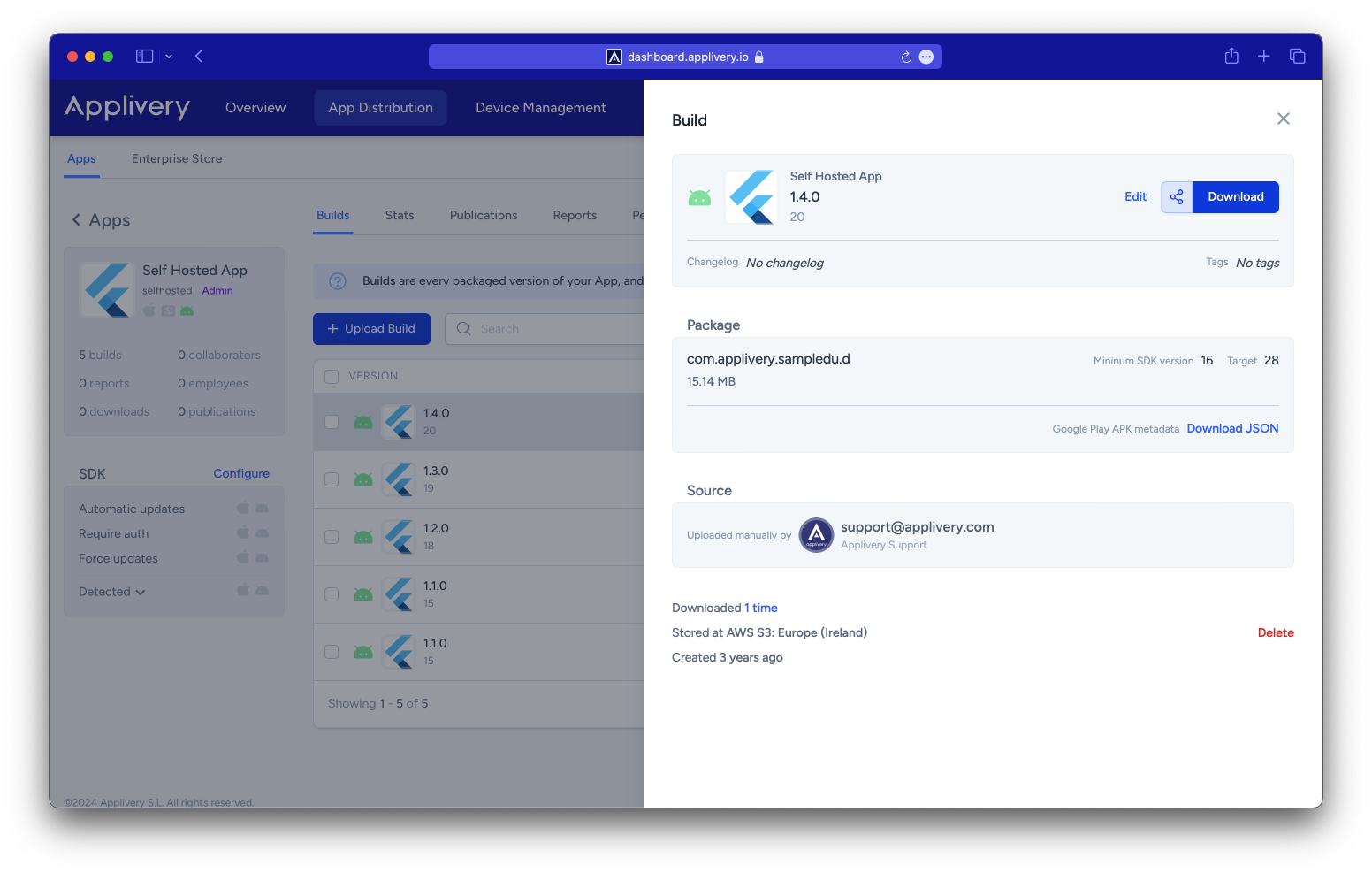
Task: Expand the Detected section in the SDK panel
Action: [x=111, y=591]
